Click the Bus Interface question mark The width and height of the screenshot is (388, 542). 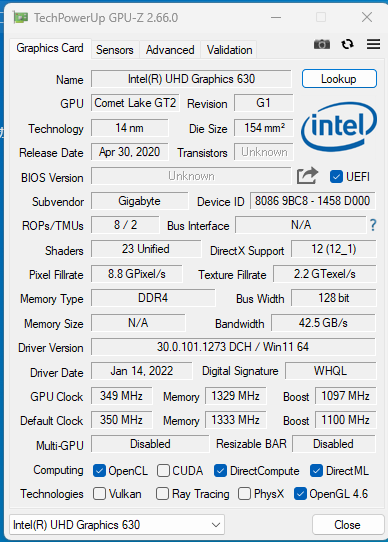pos(373,225)
